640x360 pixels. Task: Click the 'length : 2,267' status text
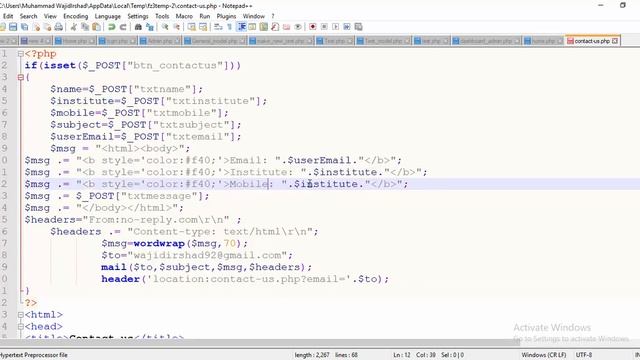coord(312,355)
